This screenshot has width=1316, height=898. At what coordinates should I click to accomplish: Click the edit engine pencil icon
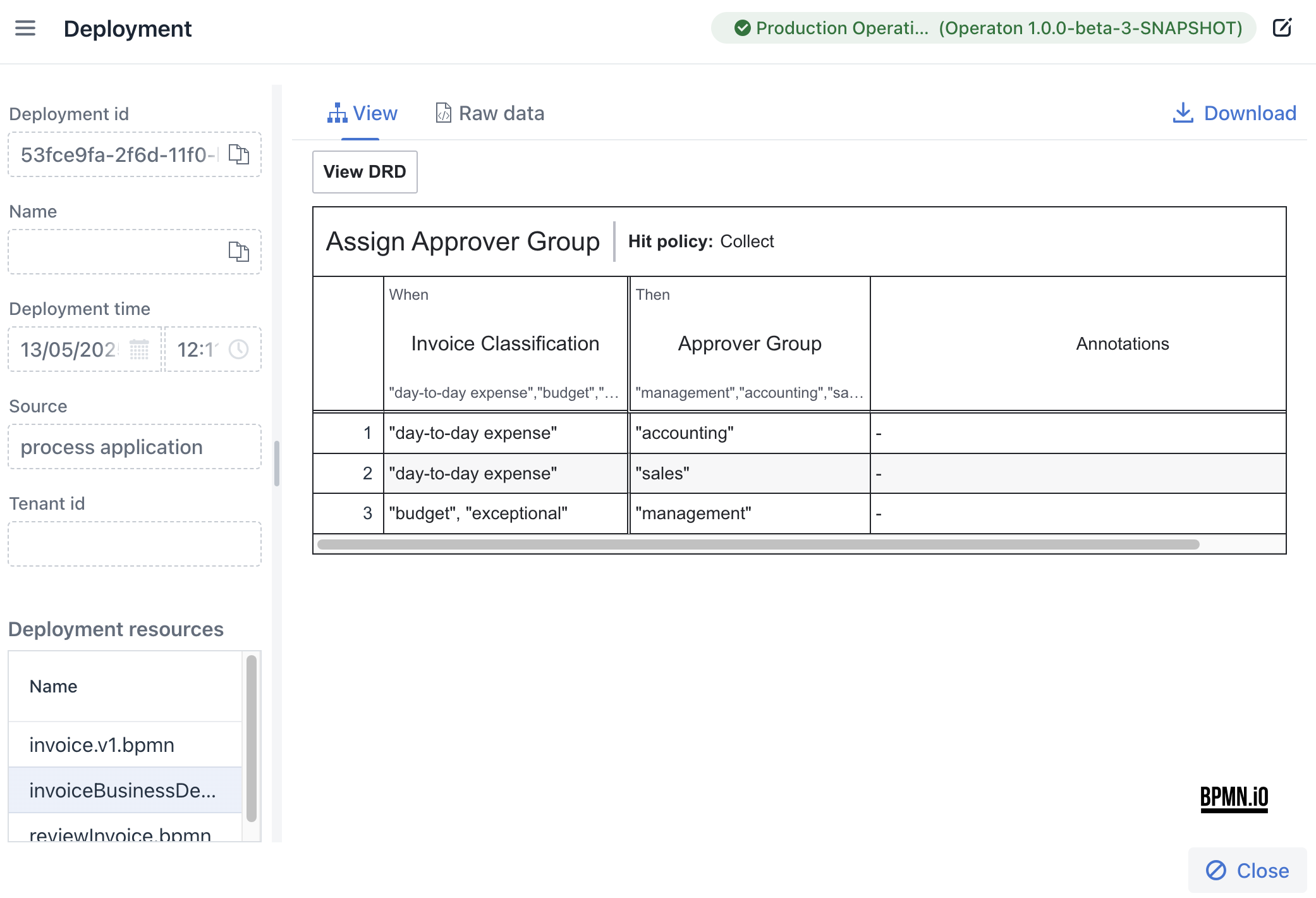pos(1282,28)
